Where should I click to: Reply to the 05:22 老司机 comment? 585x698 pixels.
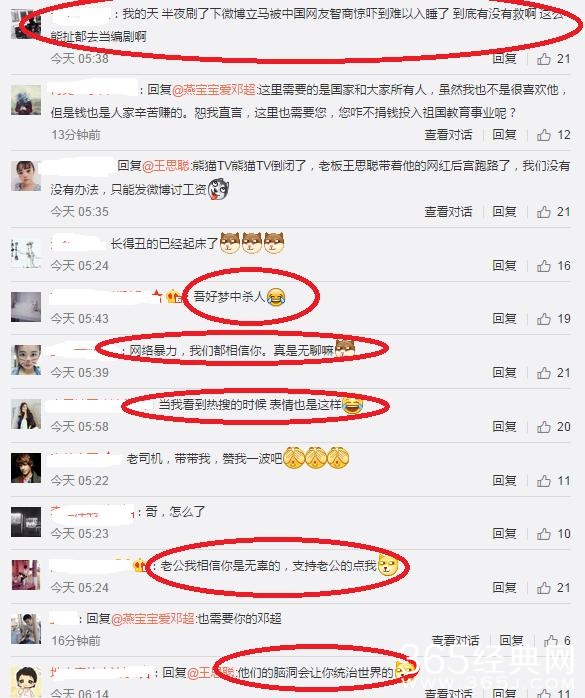(x=504, y=481)
